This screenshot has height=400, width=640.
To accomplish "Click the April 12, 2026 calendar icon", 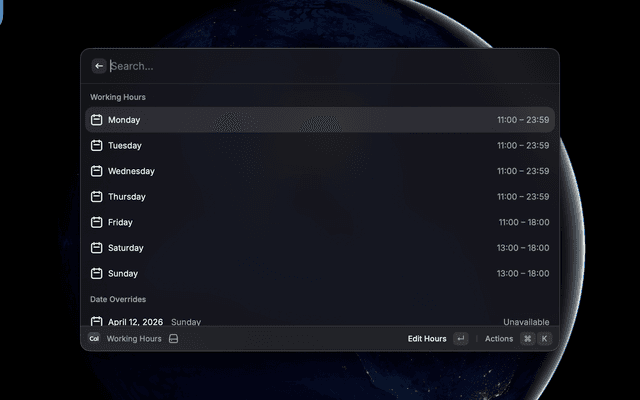I will [97, 322].
